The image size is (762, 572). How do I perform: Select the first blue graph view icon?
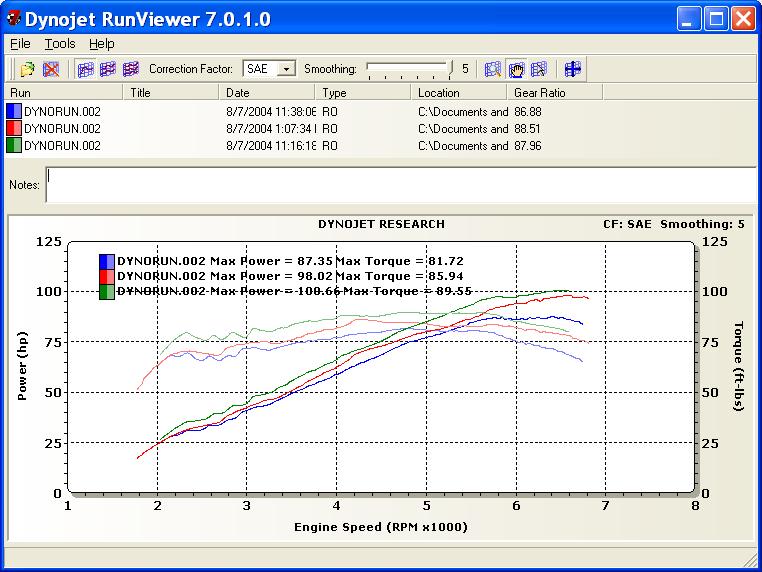pyautogui.click(x=86, y=69)
